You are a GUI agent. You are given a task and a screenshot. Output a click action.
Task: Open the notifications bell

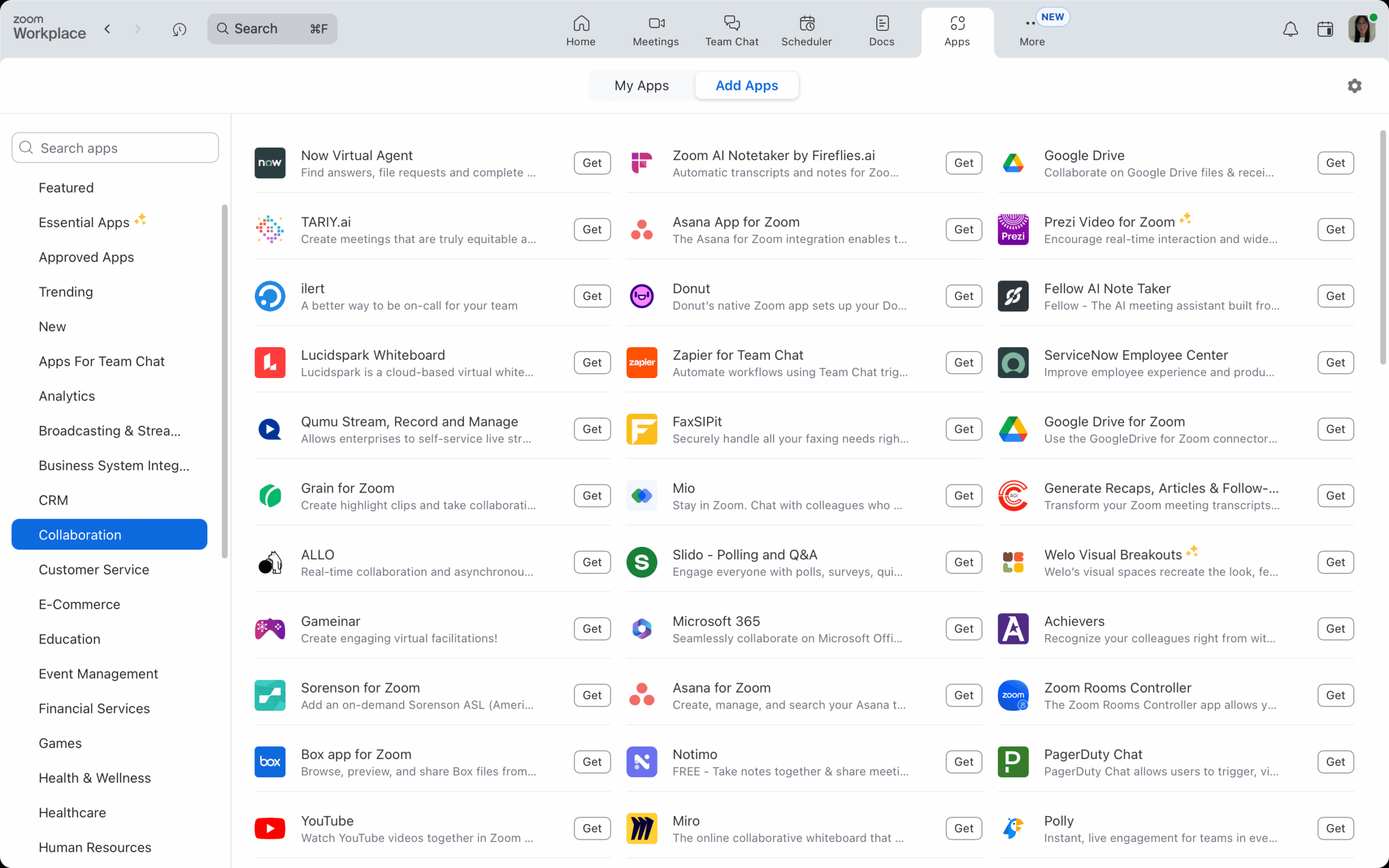pos(1290,29)
